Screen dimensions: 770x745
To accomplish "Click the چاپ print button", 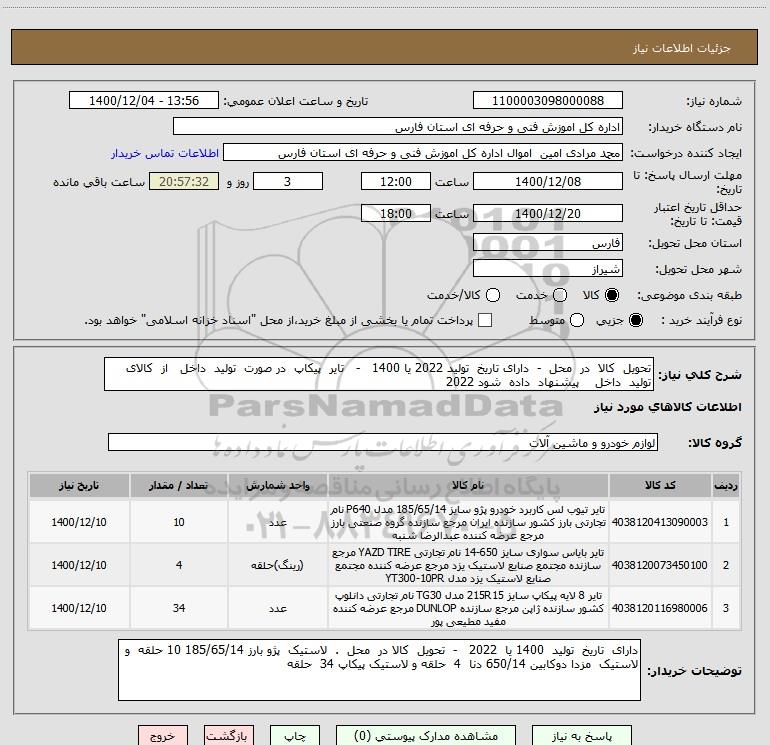I will [295, 736].
